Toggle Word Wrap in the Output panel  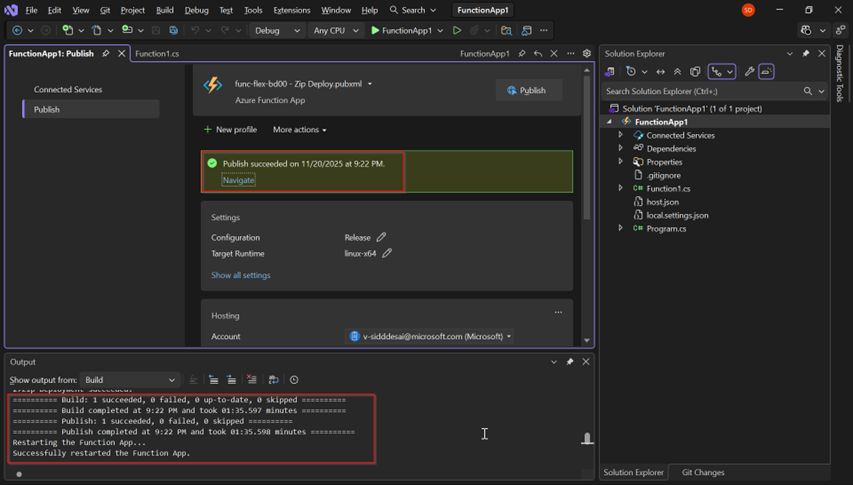pos(273,380)
